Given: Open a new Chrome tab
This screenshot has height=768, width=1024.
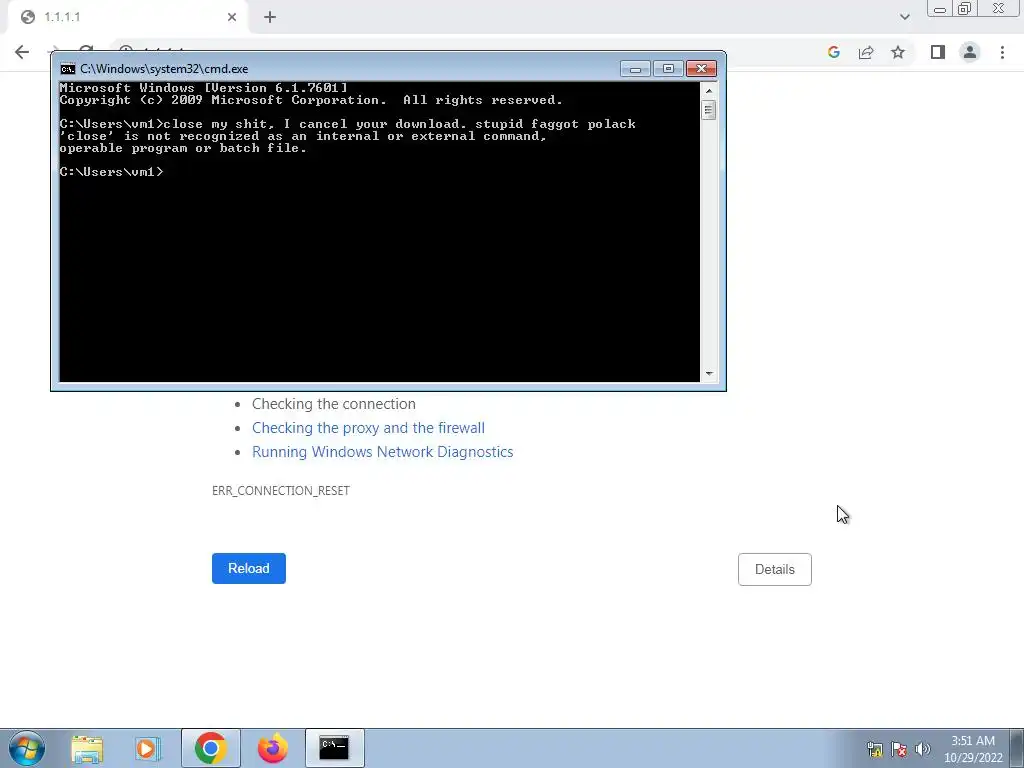Looking at the screenshot, I should [270, 17].
